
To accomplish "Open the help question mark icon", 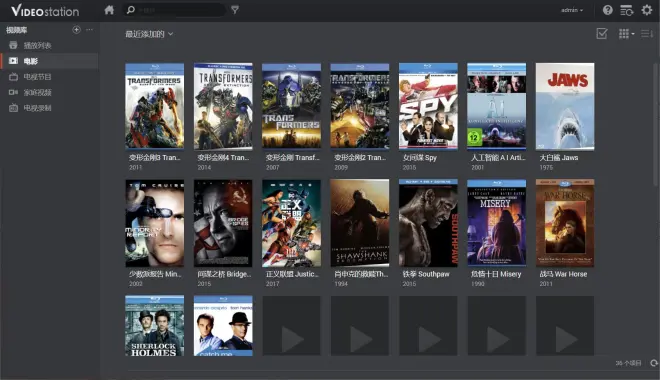I will coord(607,10).
